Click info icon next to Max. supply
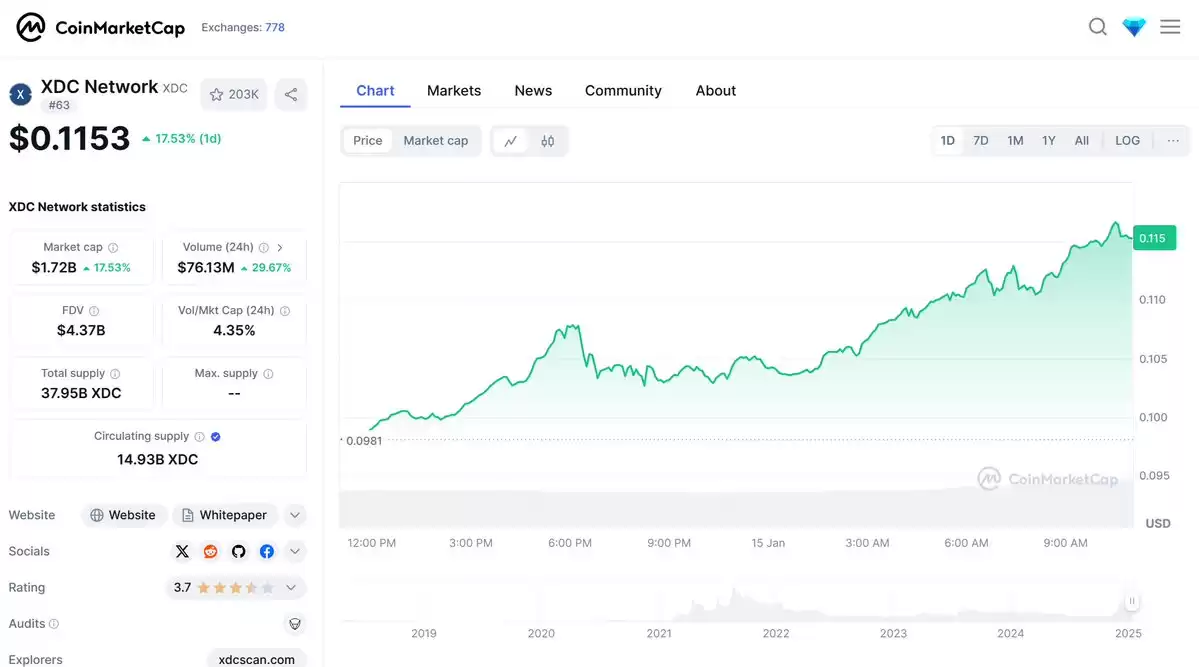 coord(268,374)
